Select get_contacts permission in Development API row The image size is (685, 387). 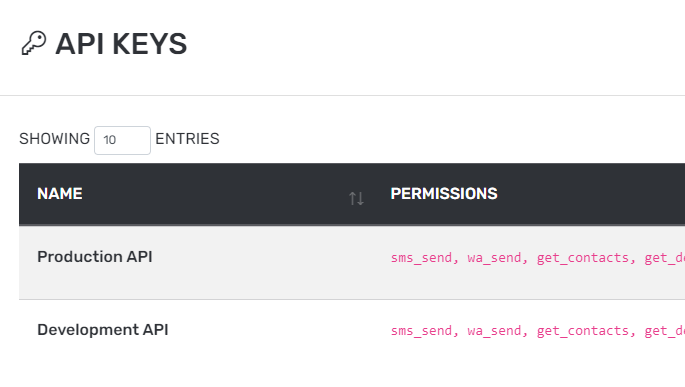coord(582,331)
